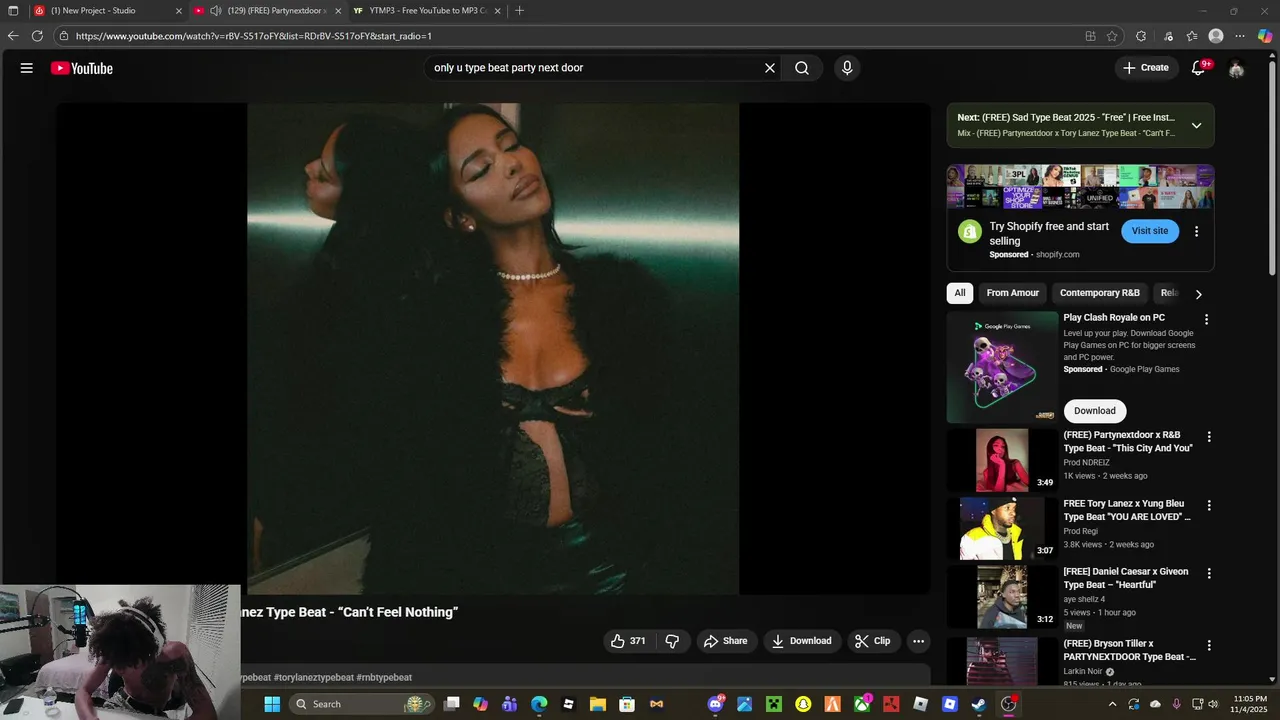Open Bryson Tiller x PARTYNEXTDOOR video title

[x=1129, y=650]
